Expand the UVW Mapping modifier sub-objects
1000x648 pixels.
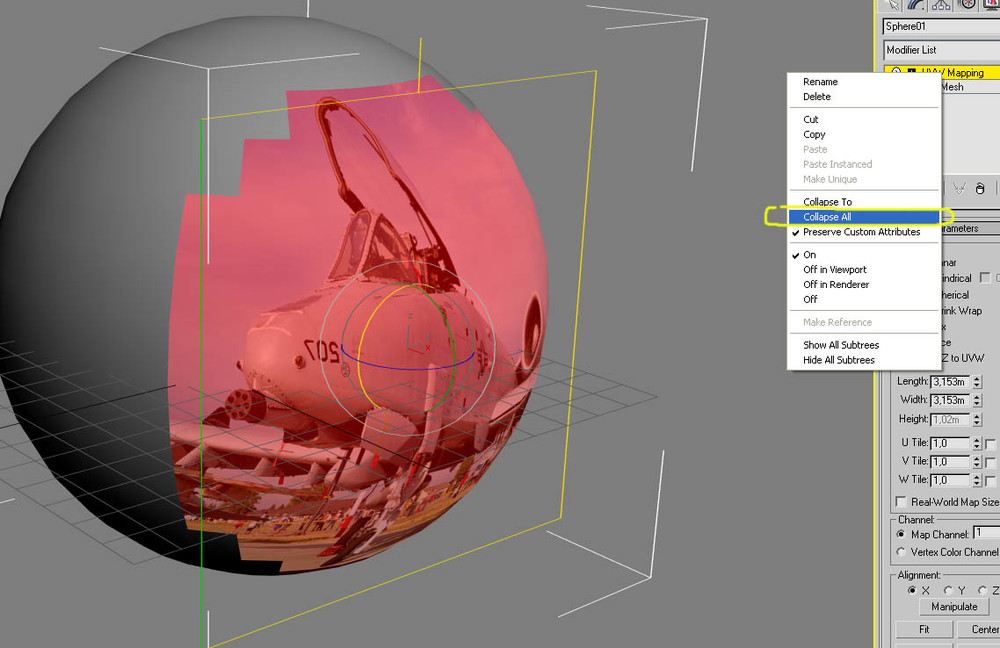pyautogui.click(x=912, y=72)
